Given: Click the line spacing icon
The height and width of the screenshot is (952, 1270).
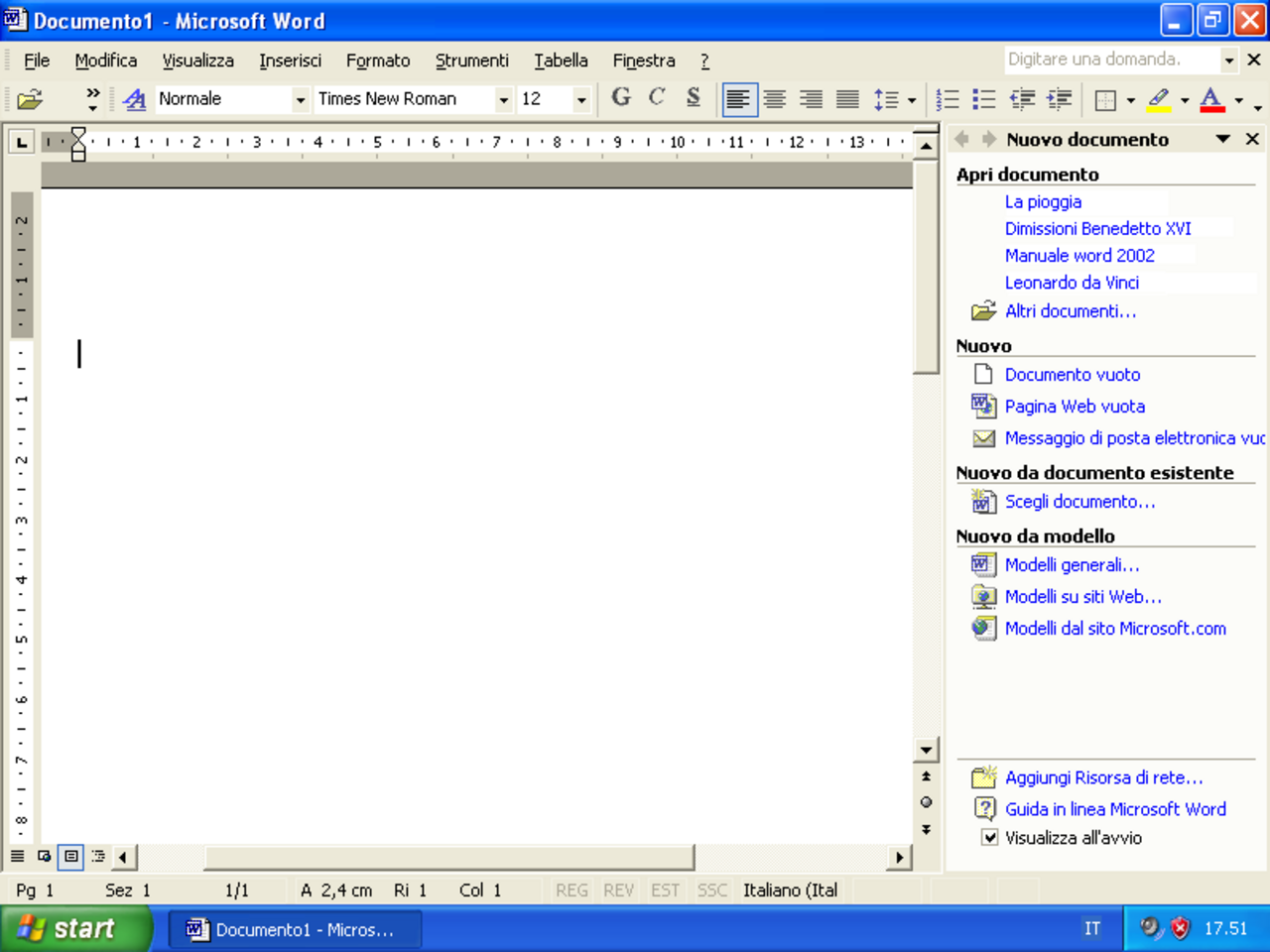Looking at the screenshot, I should point(886,99).
